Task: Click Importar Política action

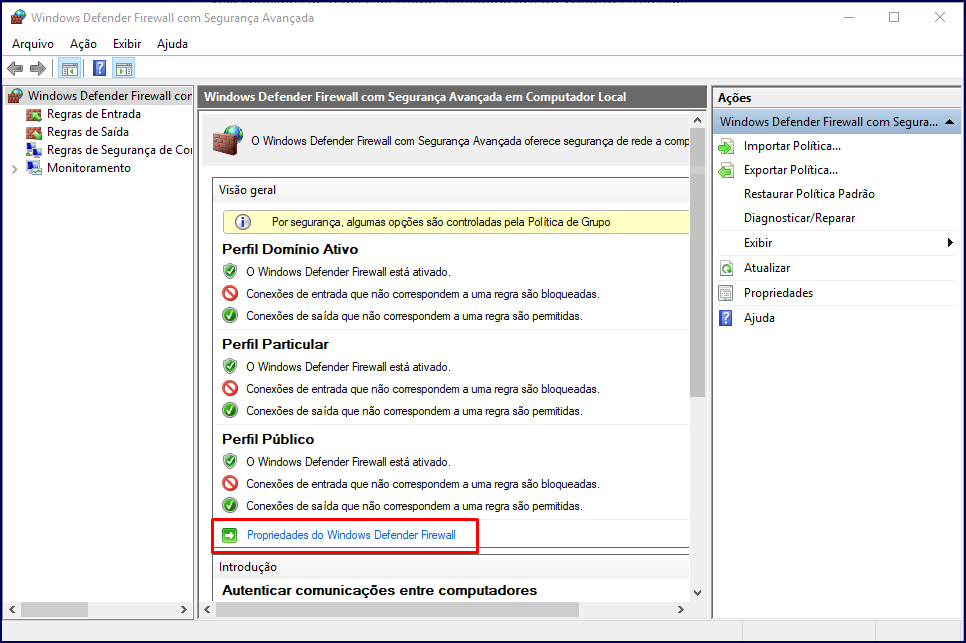Action: 792,147
